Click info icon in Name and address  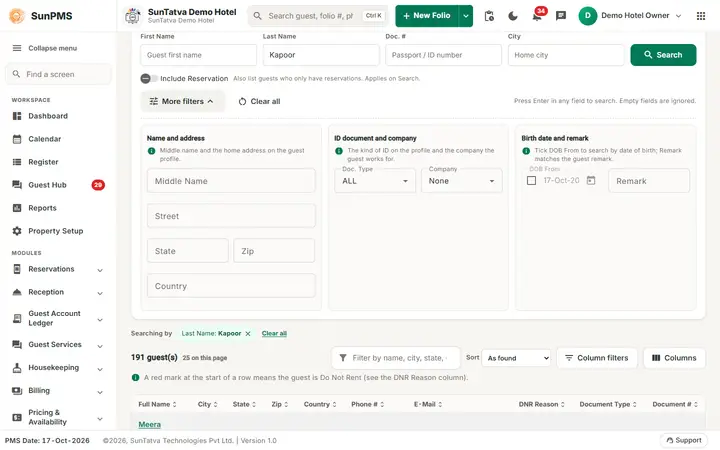coord(151,151)
